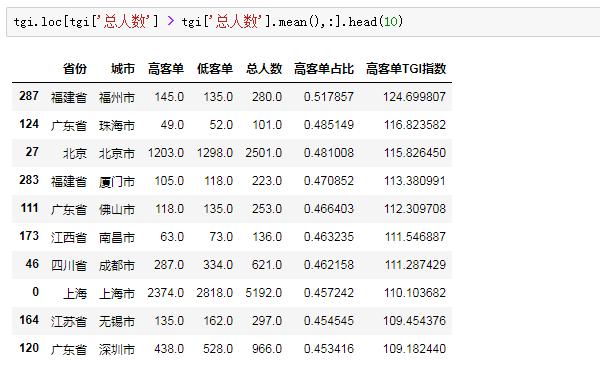Click the code input cell
Viewport: 600px width, 365px height.
(x=303, y=22)
